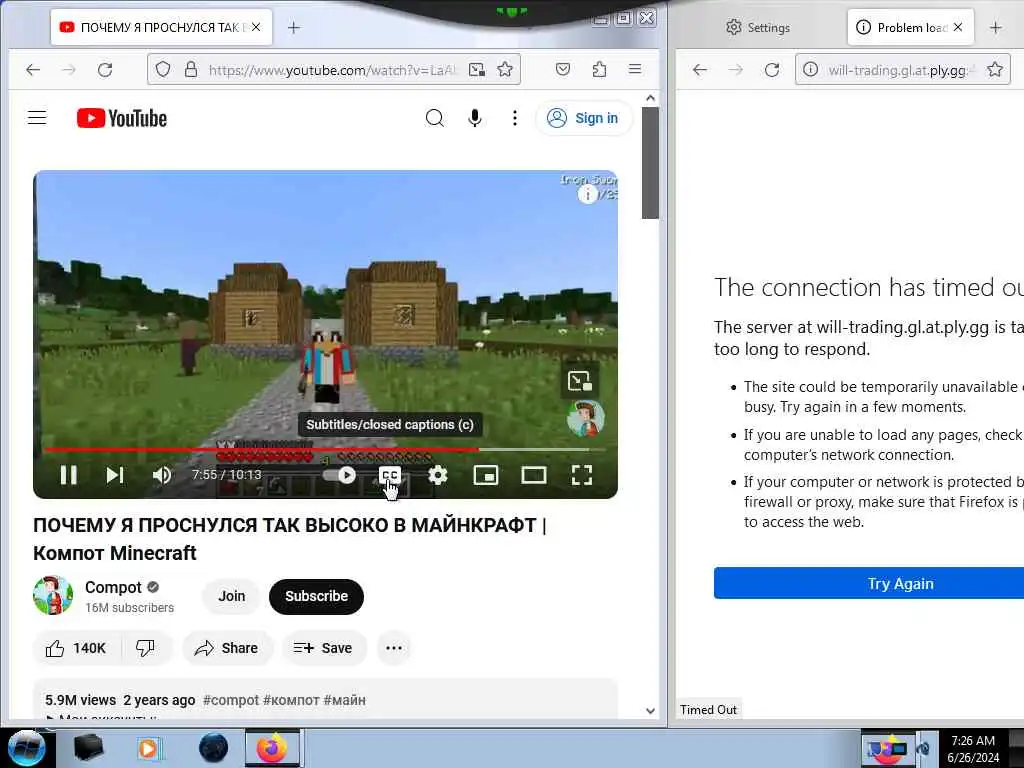Image resolution: width=1024 pixels, height=768 pixels.
Task: Open new tab in right Firefox
Action: (996, 27)
